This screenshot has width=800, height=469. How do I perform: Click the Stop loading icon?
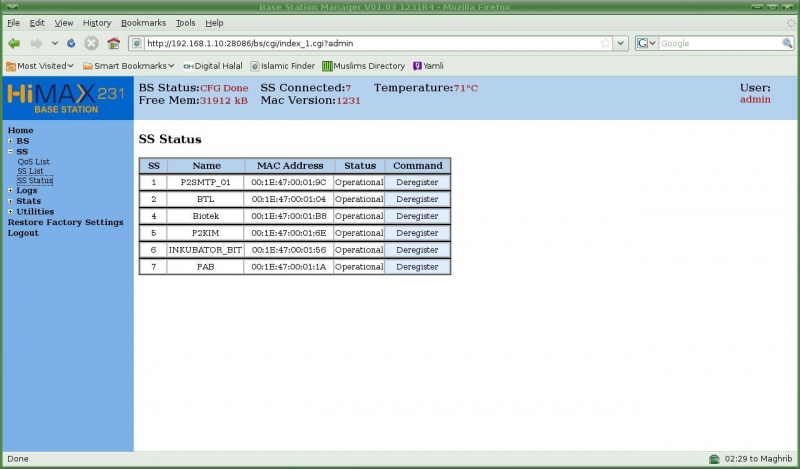click(91, 43)
